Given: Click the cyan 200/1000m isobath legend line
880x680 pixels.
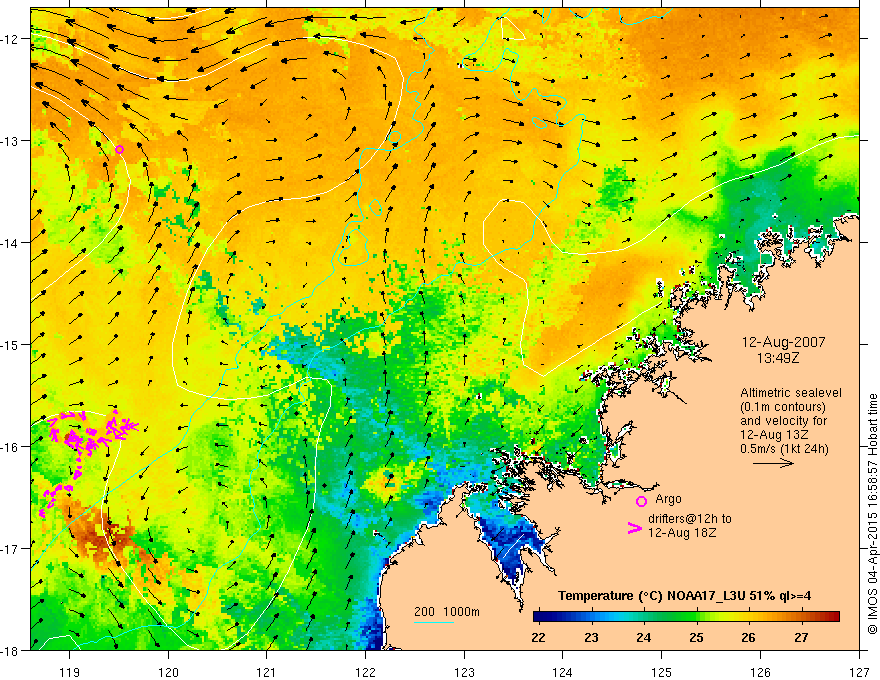Looking at the screenshot, I should [433, 622].
